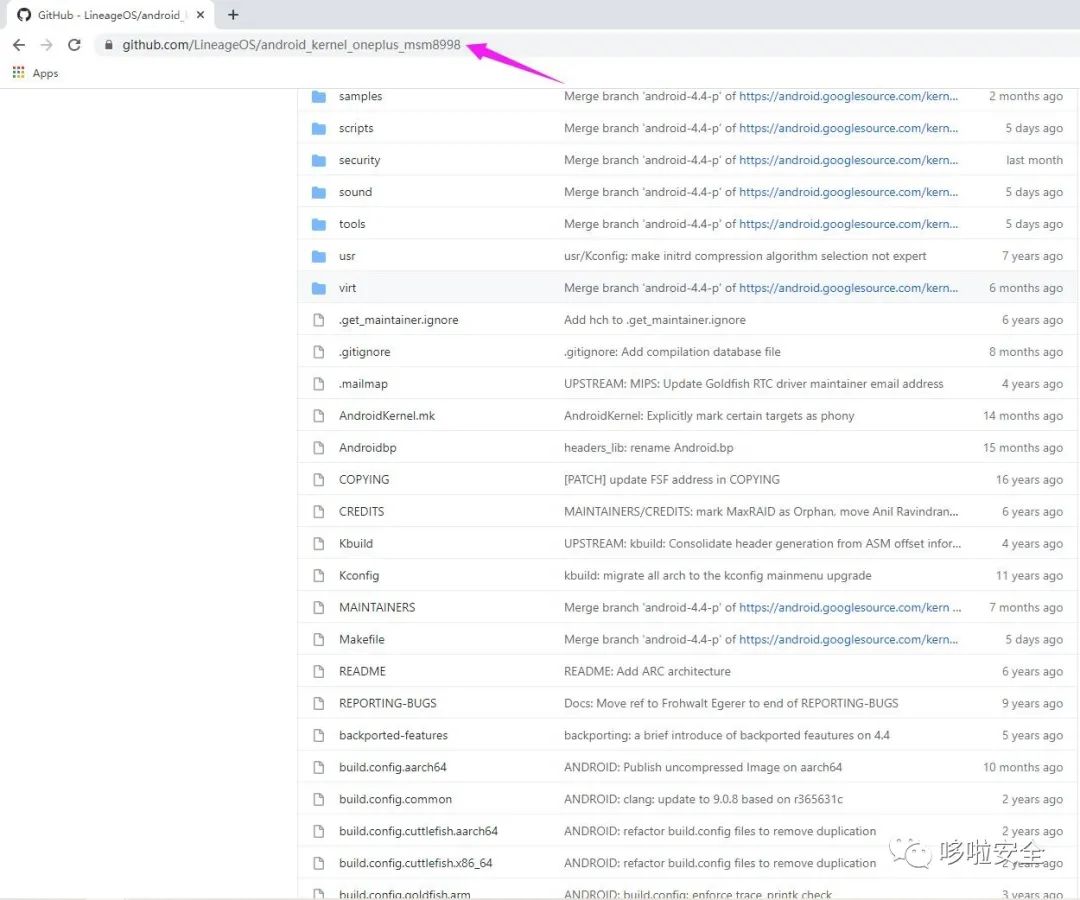Open usr/Kconfig initrd compression commit message
This screenshot has height=900, width=1080.
[x=745, y=256]
